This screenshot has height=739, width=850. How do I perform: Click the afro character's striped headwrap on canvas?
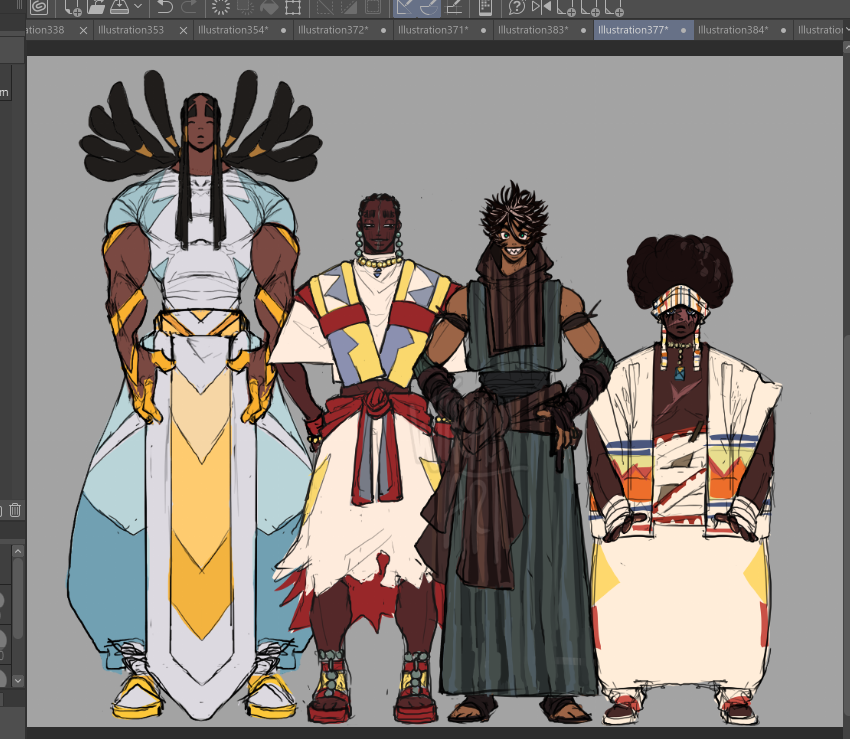pyautogui.click(x=681, y=305)
